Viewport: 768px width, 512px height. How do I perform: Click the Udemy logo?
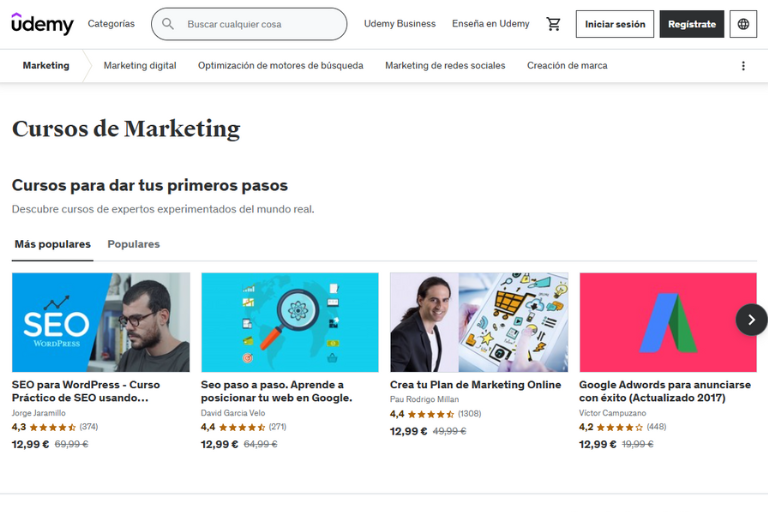[x=43, y=24]
